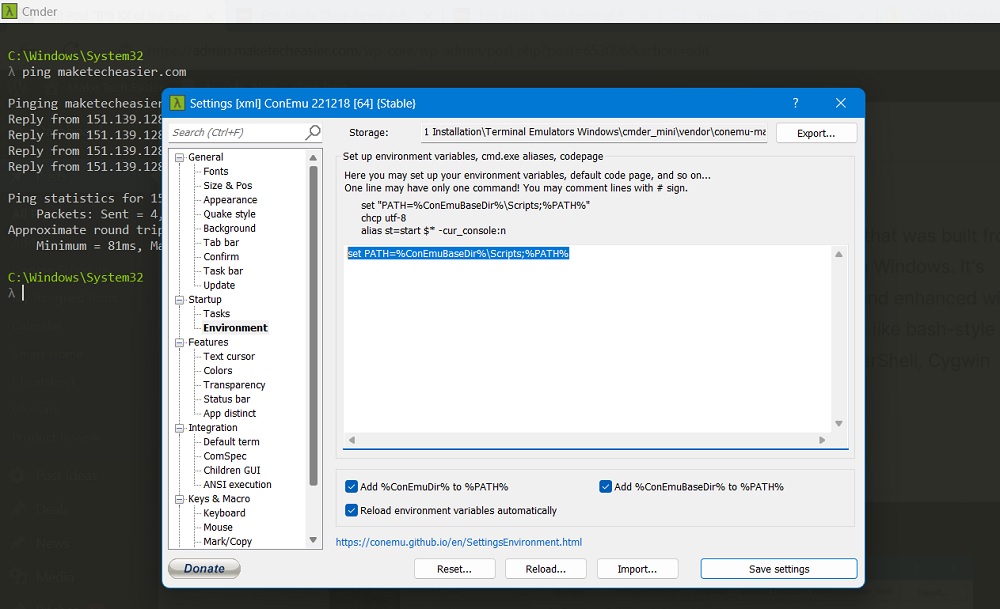Click the Reset button
The image size is (1000, 609).
pos(454,568)
